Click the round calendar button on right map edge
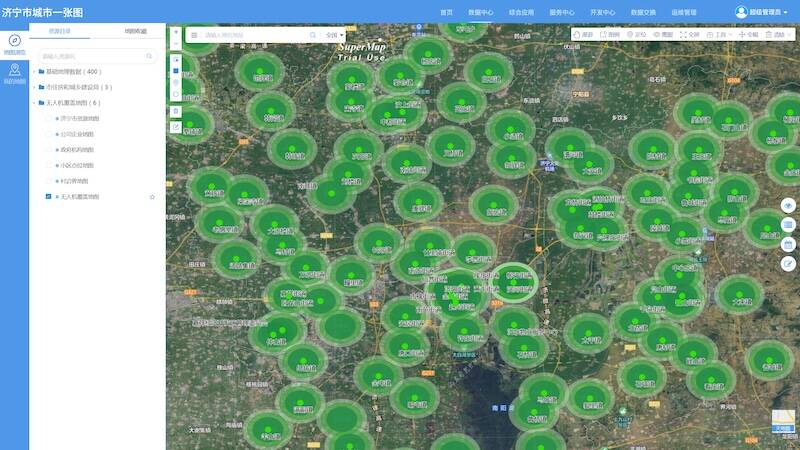 point(788,244)
